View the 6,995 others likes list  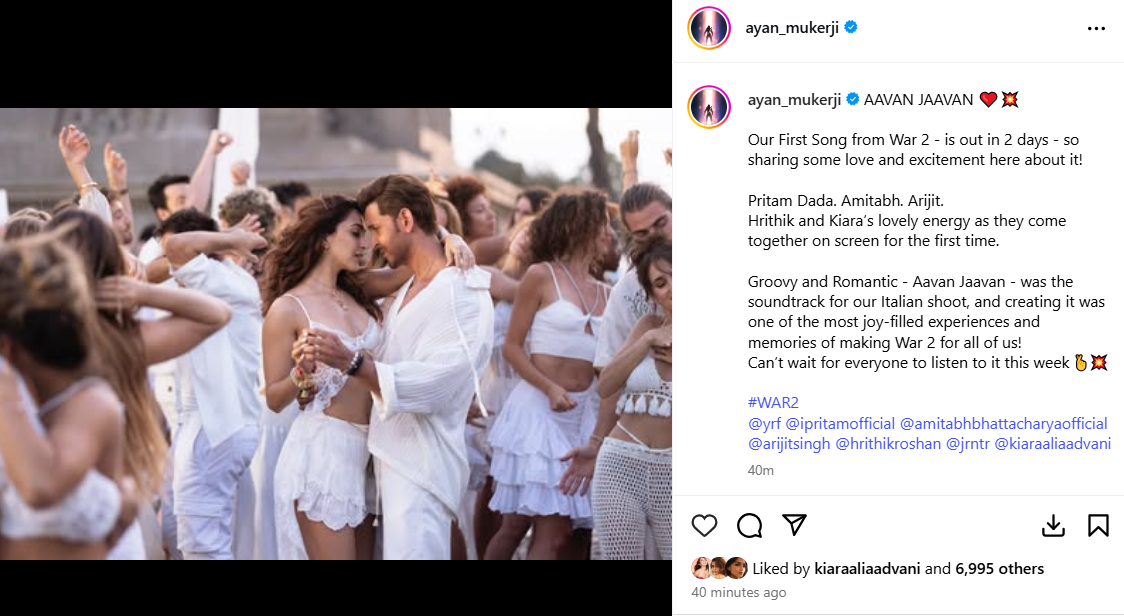pyautogui.click(x=999, y=569)
